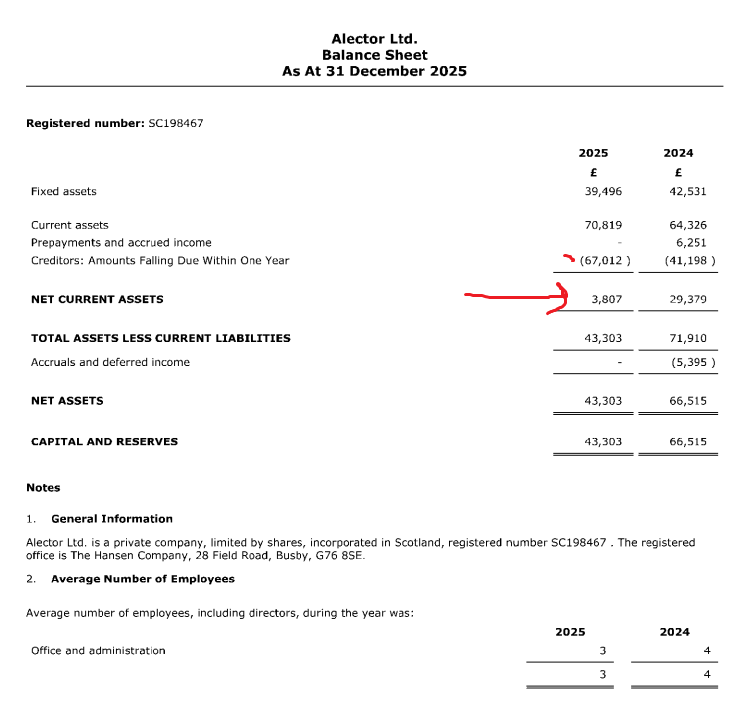This screenshot has height=706, width=750.
Task: Click the Office and administration row label
Action: click(x=98, y=651)
